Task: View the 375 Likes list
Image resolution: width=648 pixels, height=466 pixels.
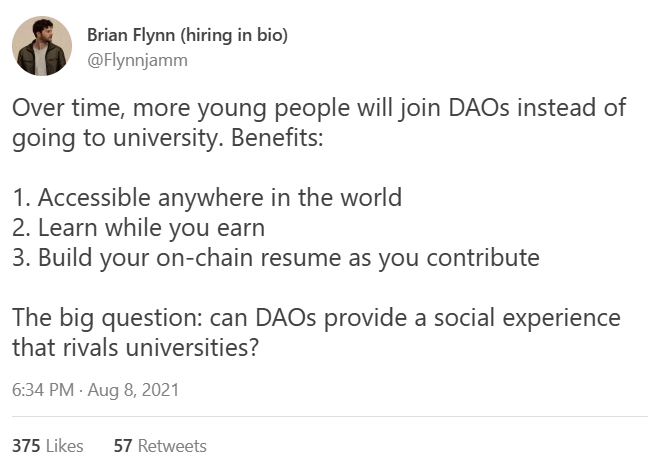Action: (x=48, y=446)
